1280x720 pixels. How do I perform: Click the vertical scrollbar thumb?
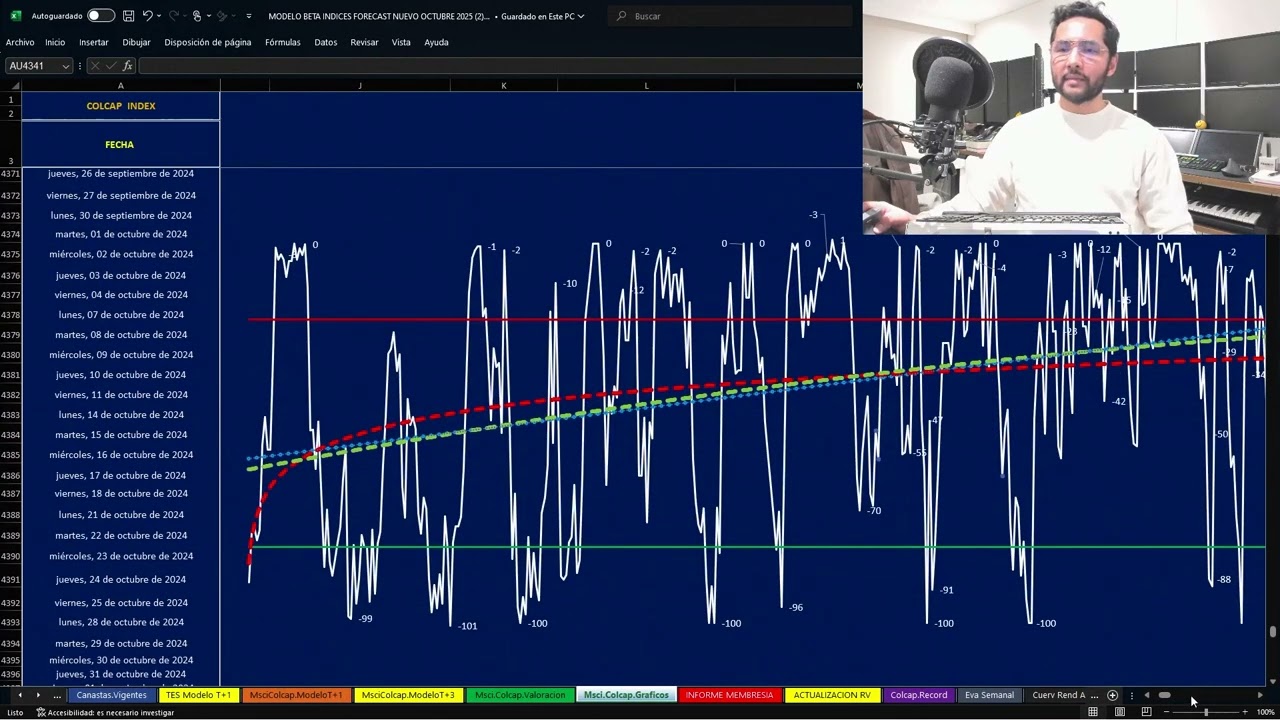coord(1272,632)
